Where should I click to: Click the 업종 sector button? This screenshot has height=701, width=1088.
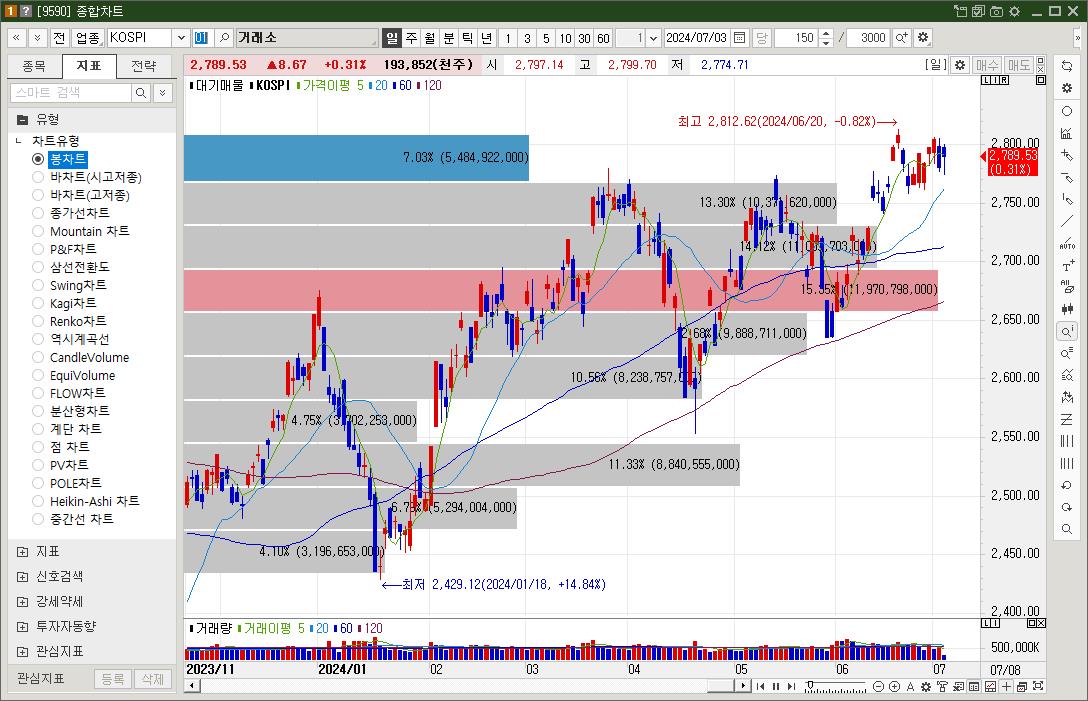pos(87,37)
